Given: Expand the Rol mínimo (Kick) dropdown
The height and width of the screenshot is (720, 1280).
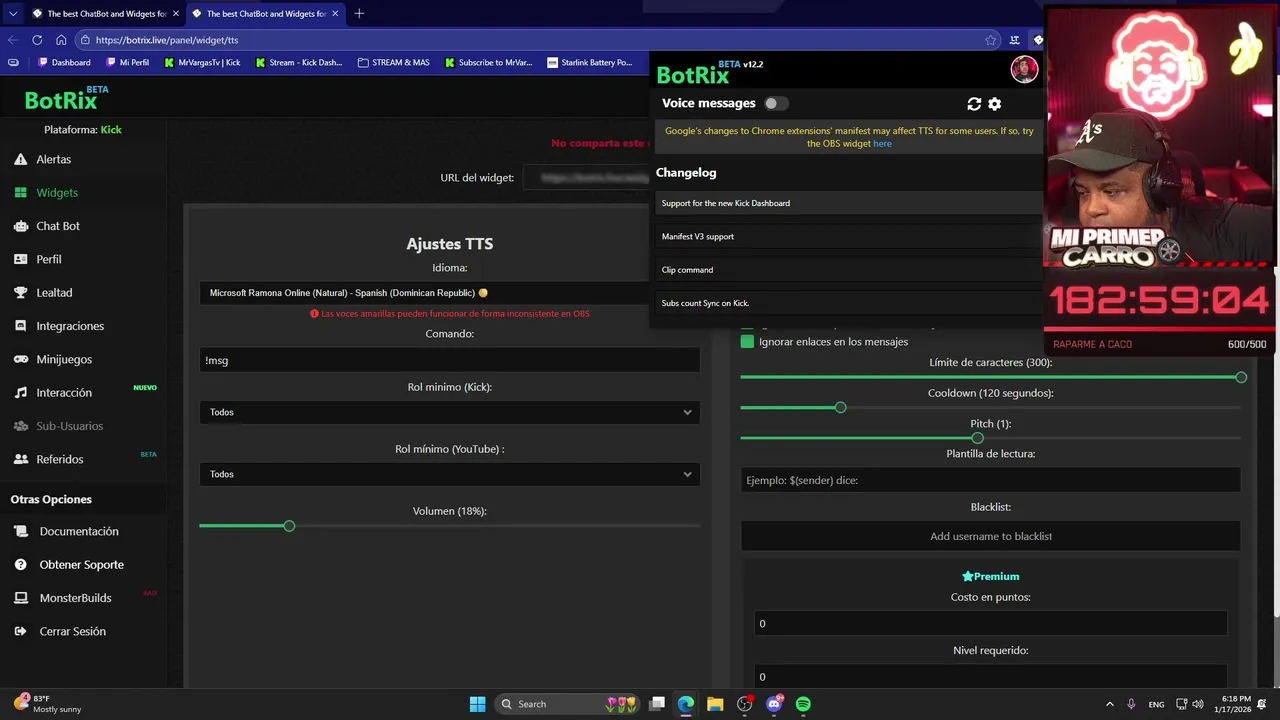Looking at the screenshot, I should pos(449,412).
